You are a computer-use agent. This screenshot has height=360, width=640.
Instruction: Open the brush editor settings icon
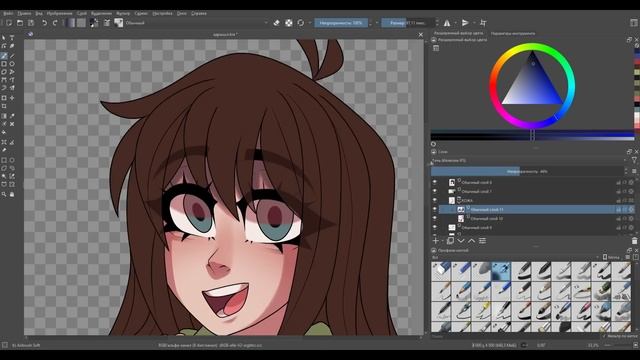tap(107, 23)
